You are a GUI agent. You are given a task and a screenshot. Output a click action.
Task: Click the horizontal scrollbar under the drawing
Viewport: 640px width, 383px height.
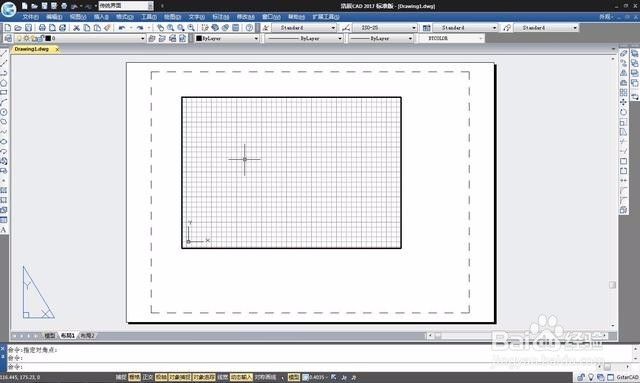point(517,336)
